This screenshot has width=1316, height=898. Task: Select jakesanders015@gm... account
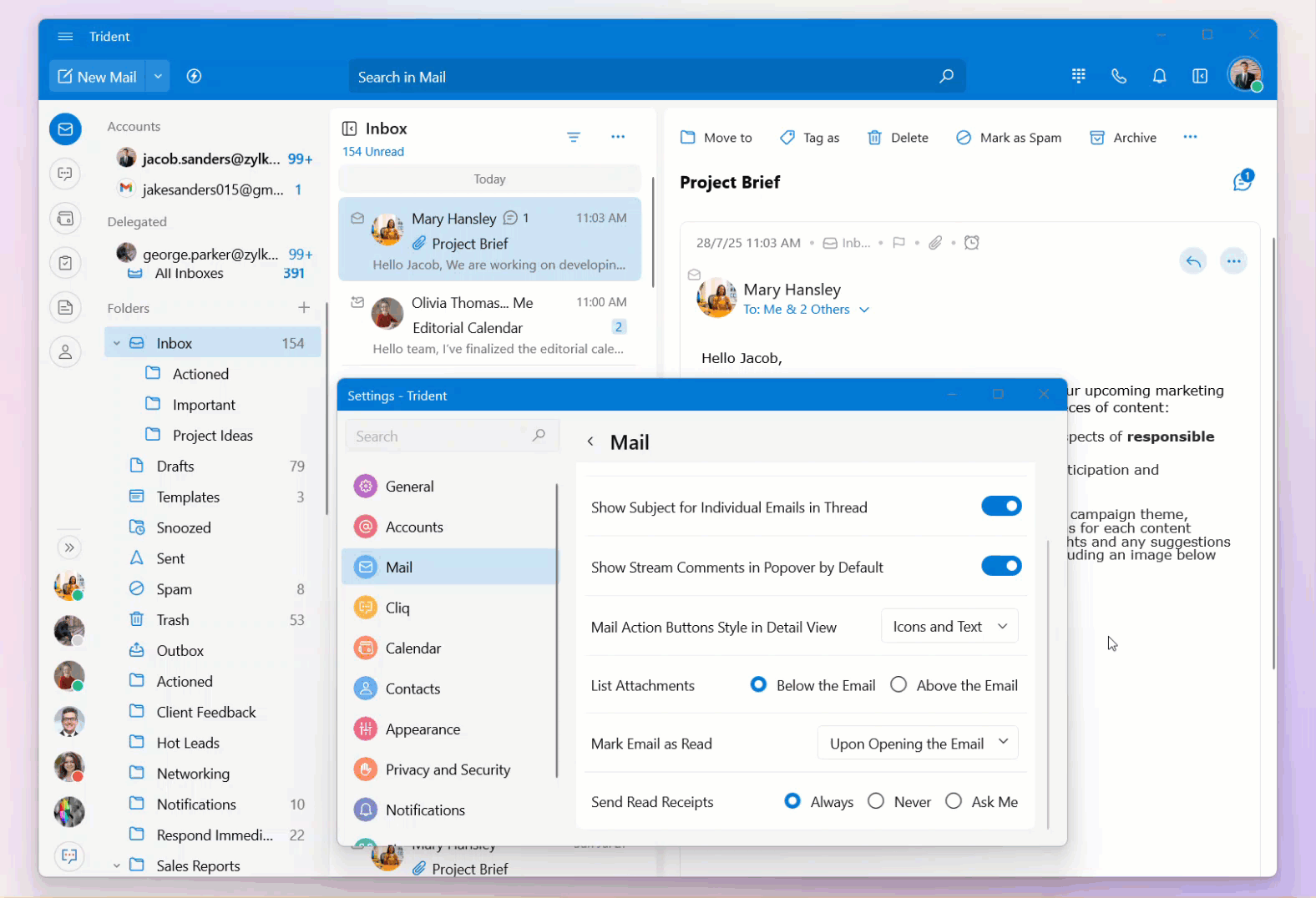coord(211,189)
